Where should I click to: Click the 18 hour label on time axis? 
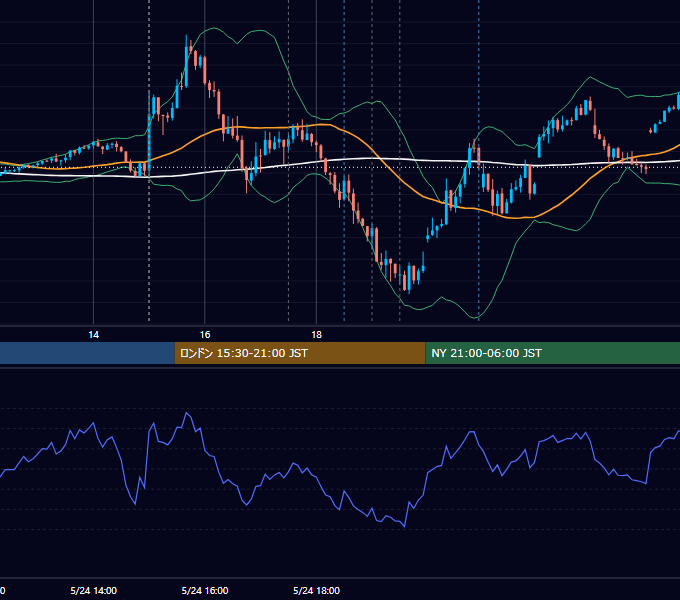317,335
